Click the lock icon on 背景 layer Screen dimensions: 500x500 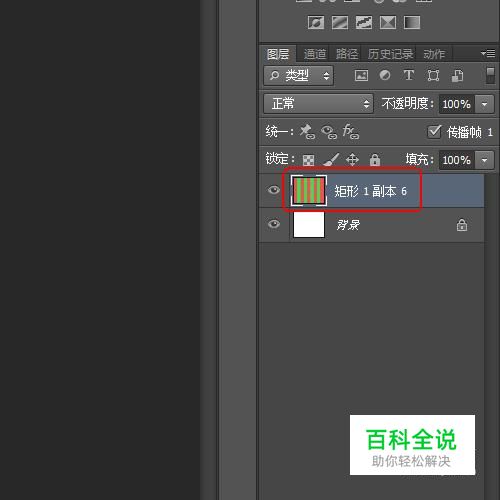pyautogui.click(x=462, y=225)
